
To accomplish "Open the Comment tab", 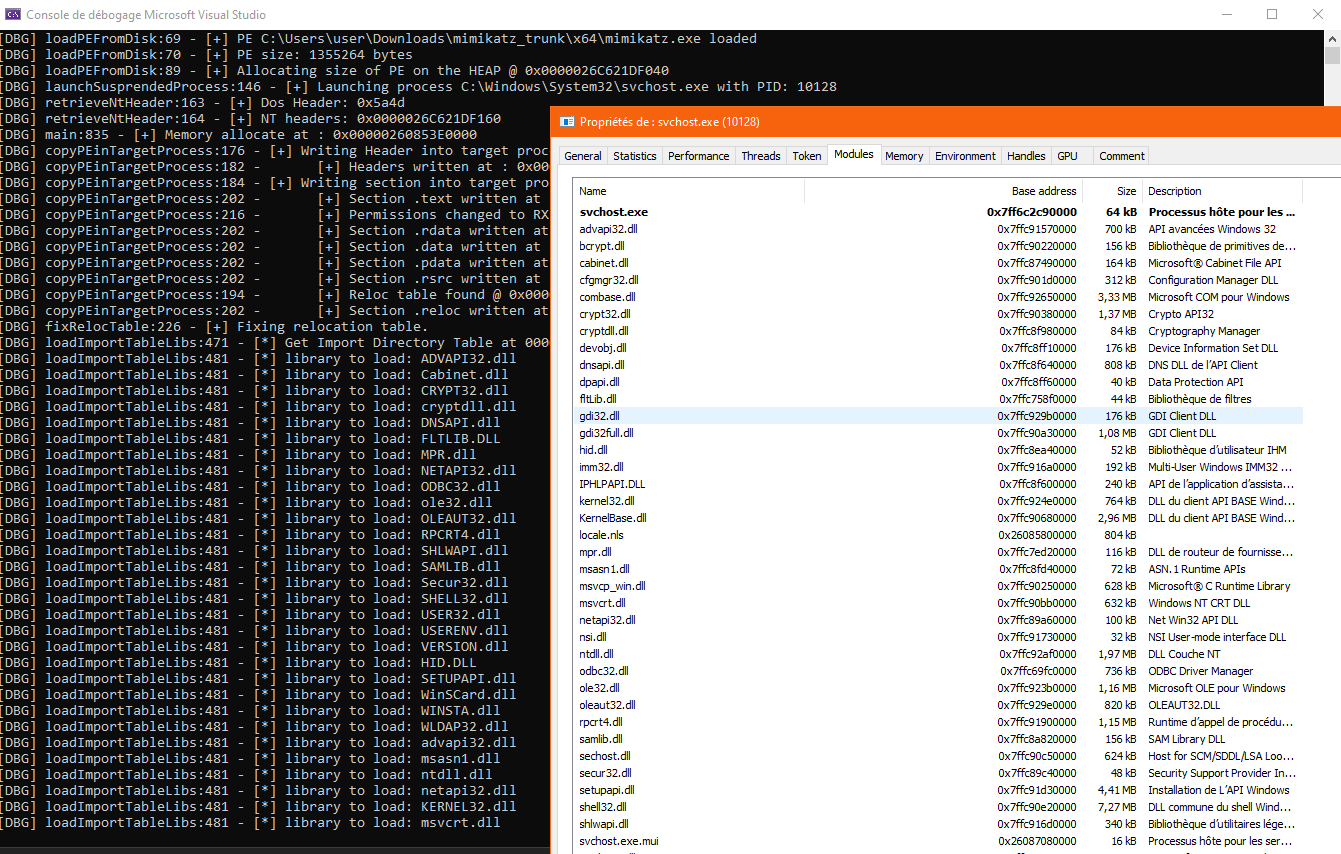I will coord(1121,156).
